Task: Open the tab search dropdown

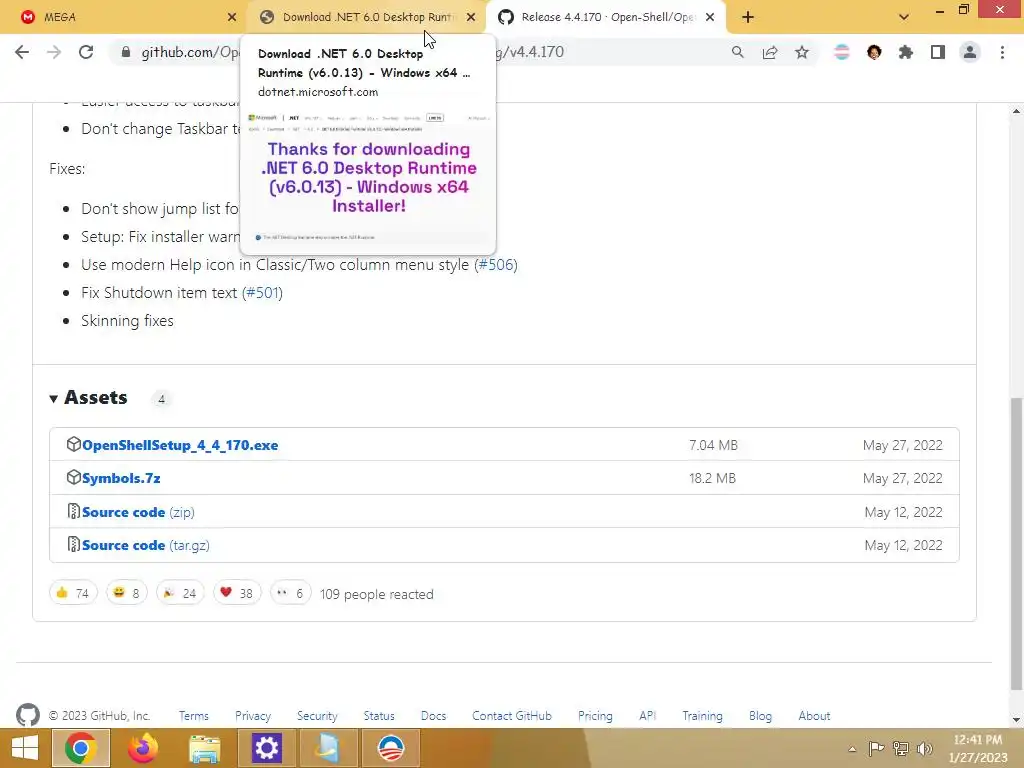Action: 904,17
